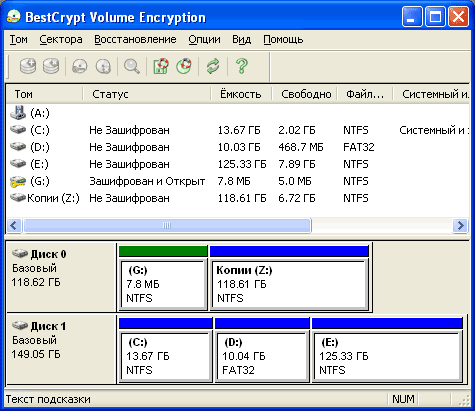Click the drive icon next to (C:)
The image size is (475, 411).
[x=18, y=129]
